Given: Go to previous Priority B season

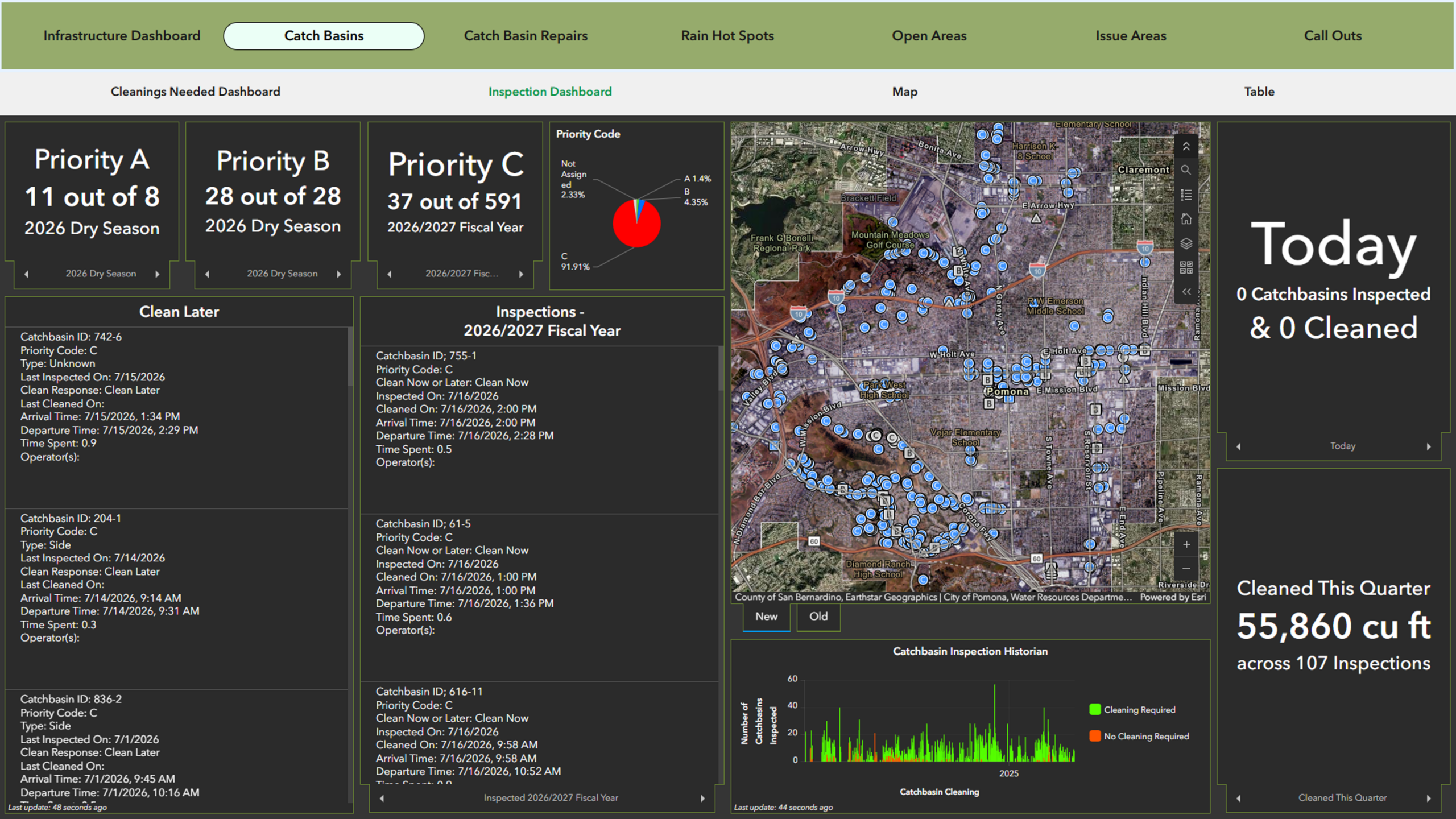Looking at the screenshot, I should 207,274.
